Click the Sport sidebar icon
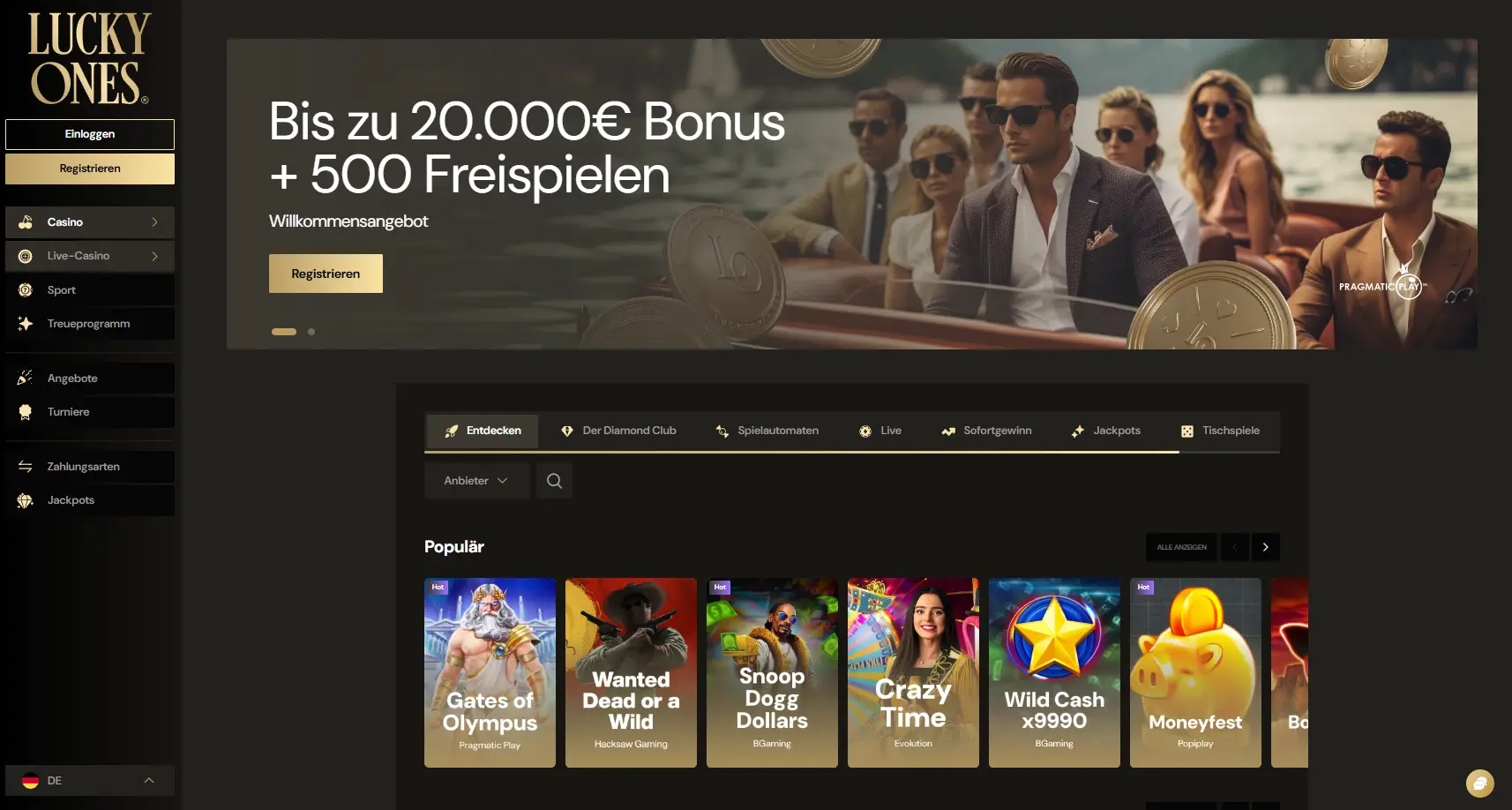This screenshot has width=1512, height=810. tap(26, 289)
